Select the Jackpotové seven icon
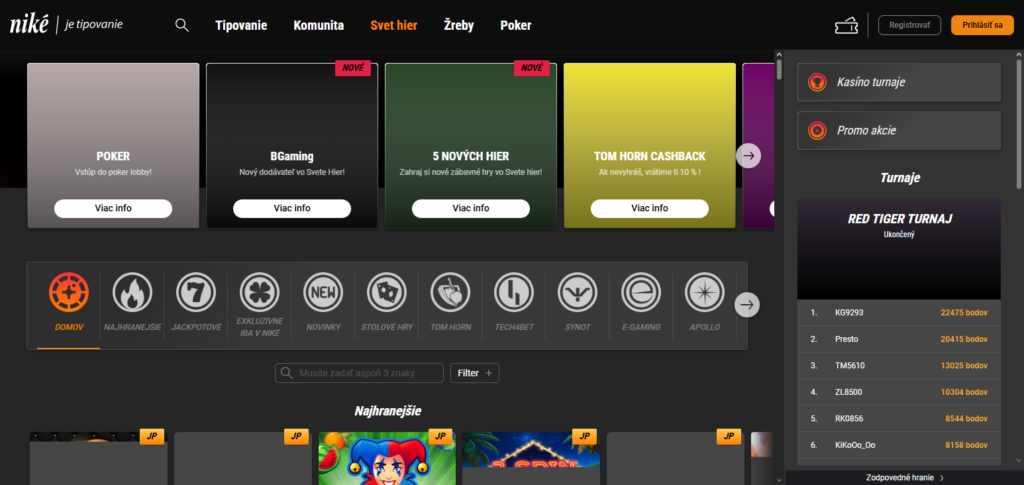This screenshot has height=485, width=1024. coord(196,292)
